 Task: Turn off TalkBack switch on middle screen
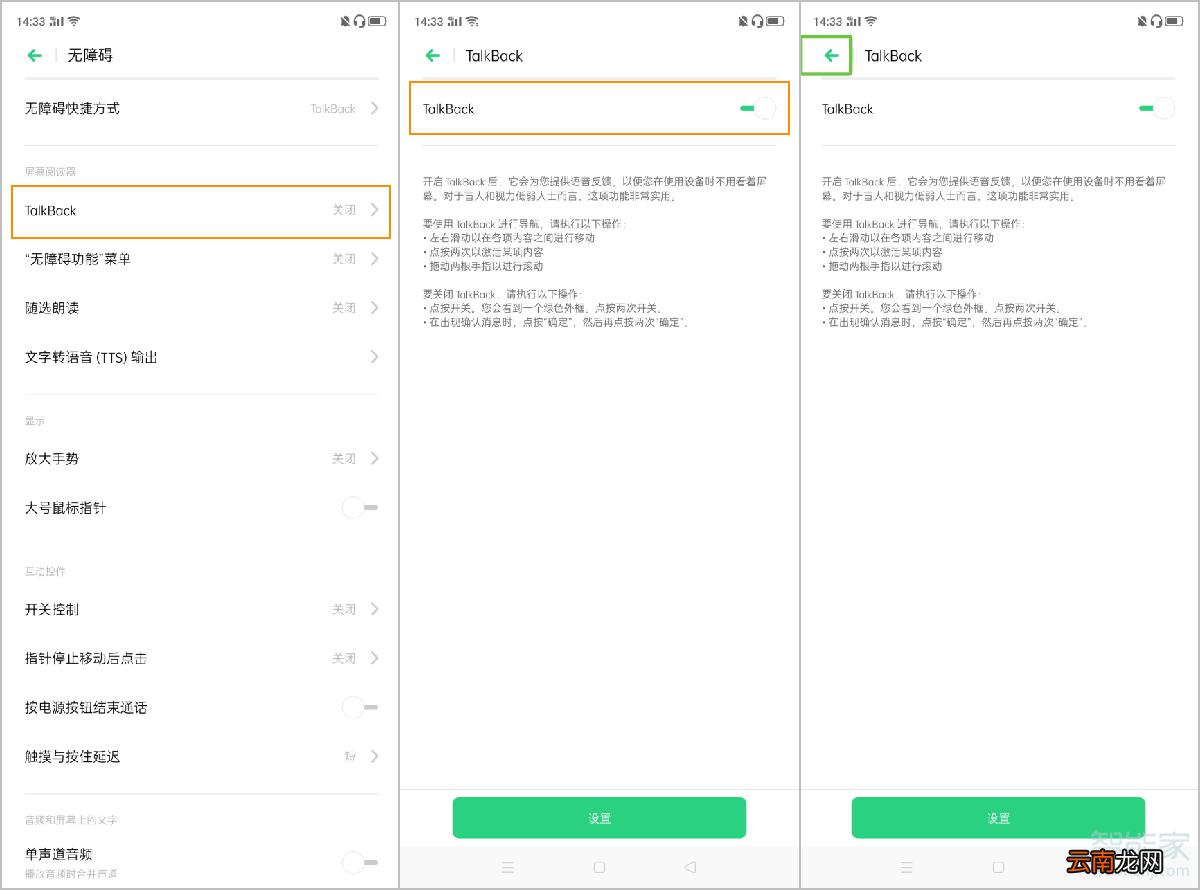758,108
